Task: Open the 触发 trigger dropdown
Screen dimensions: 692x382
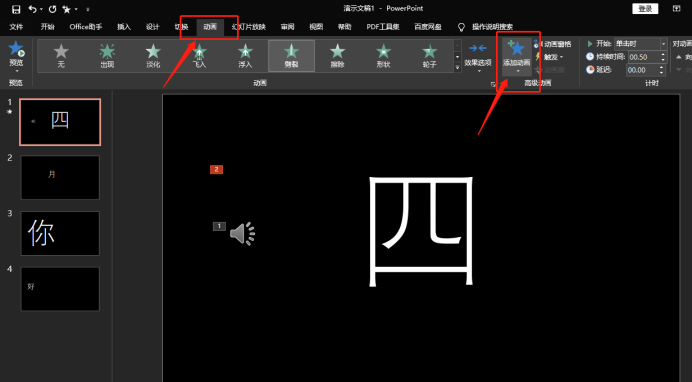Action: [549, 57]
